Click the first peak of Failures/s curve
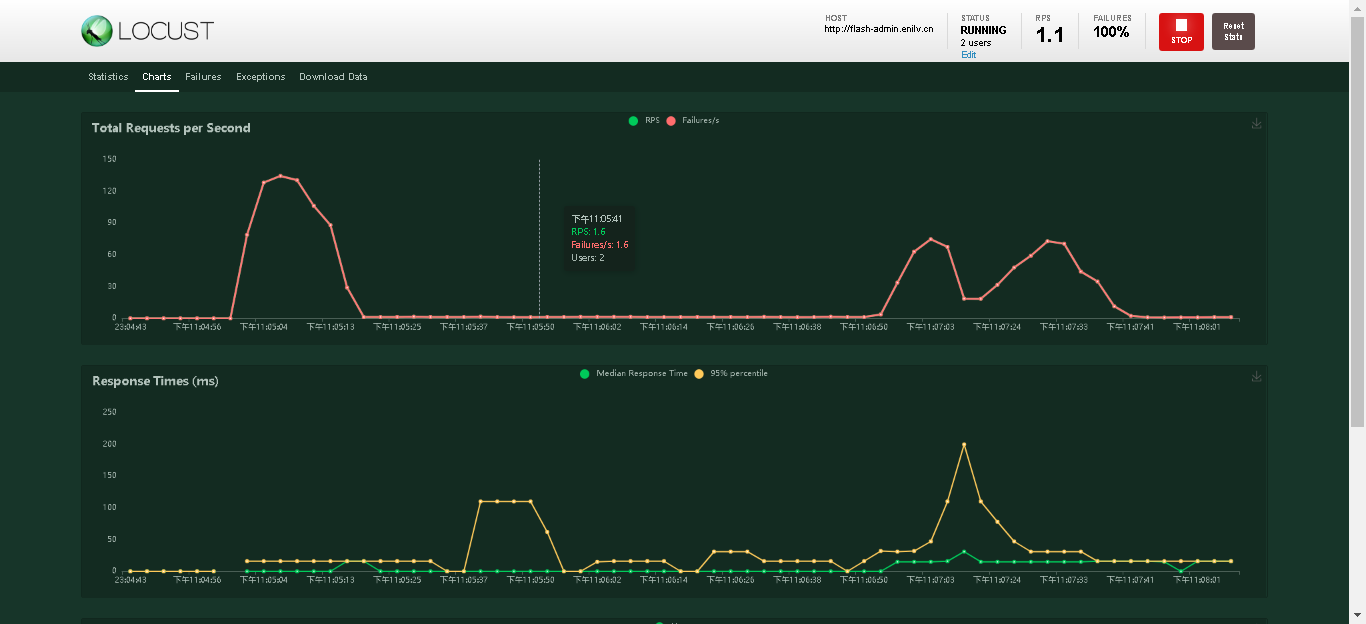 tap(280, 176)
